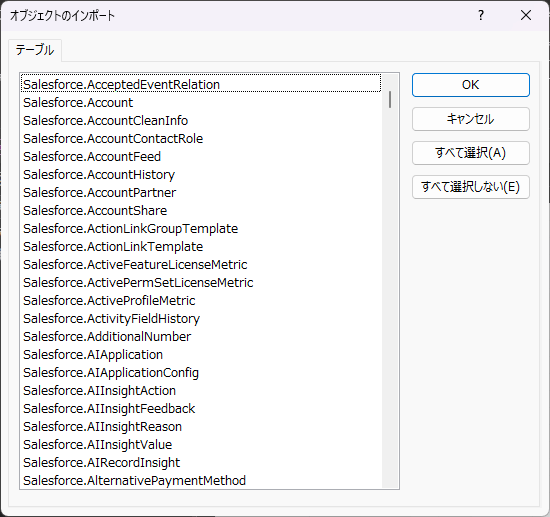Select Salesforce.AccountCleanInfo
The width and height of the screenshot is (550, 517).
point(201,121)
